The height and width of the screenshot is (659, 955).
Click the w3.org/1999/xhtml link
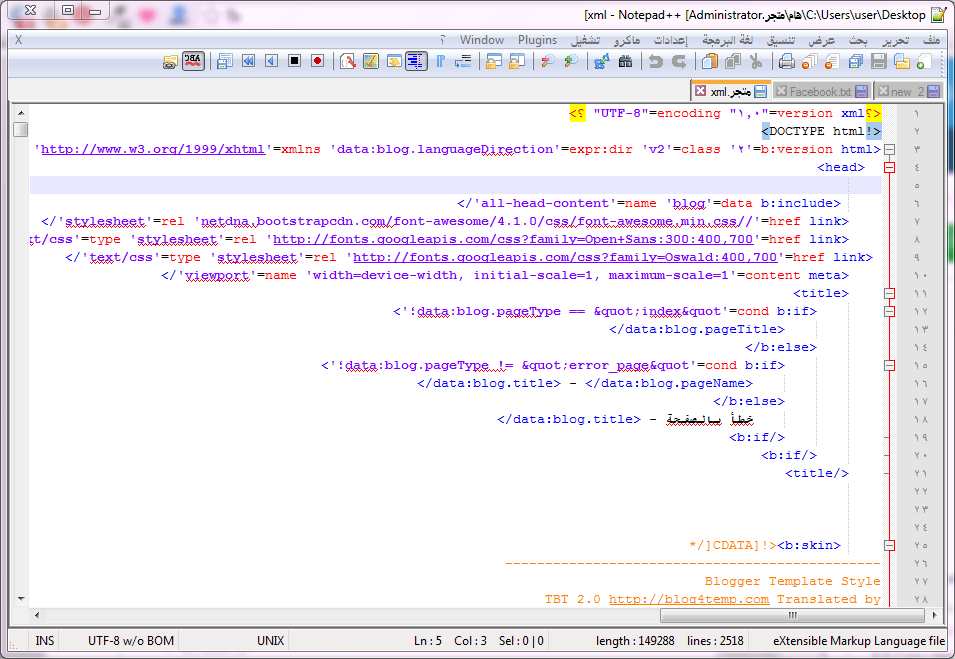point(153,149)
